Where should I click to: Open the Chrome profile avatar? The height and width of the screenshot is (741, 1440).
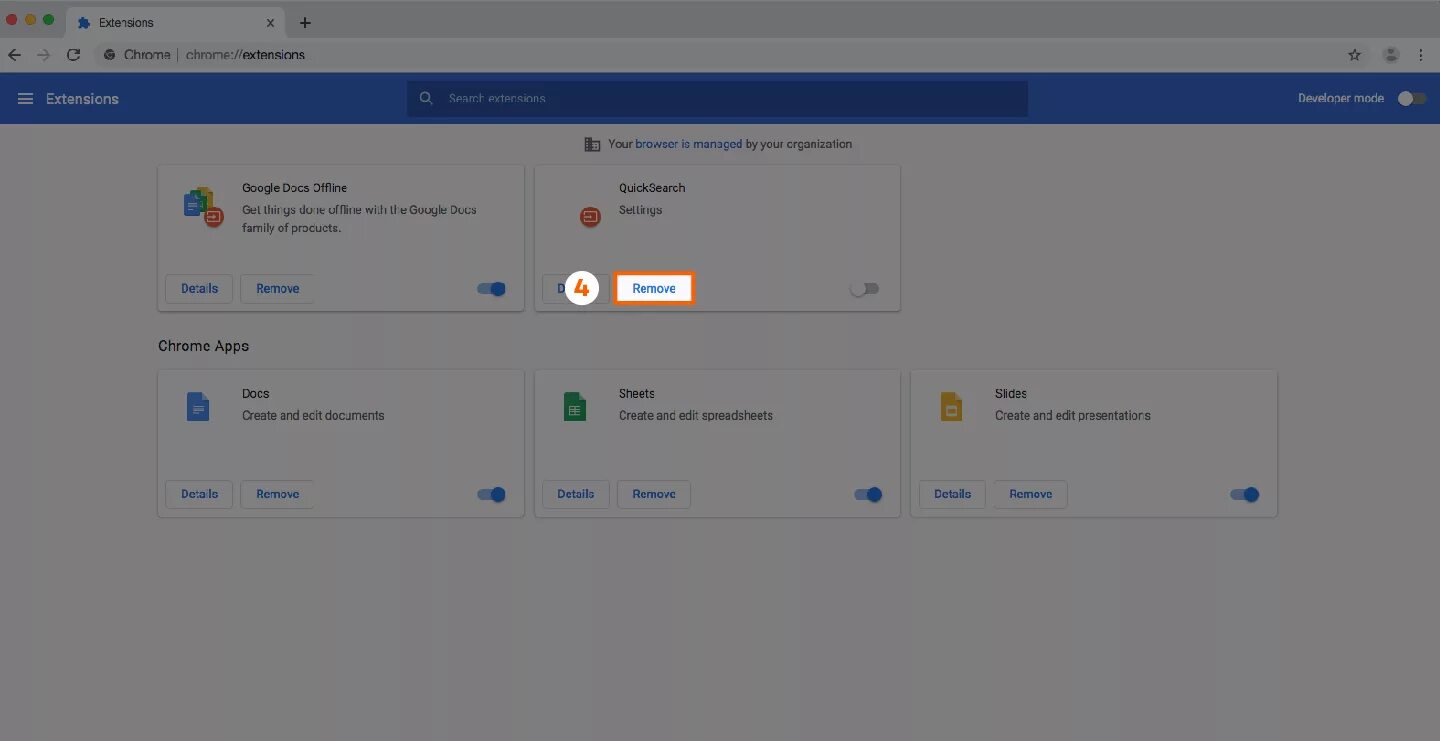click(x=1390, y=55)
